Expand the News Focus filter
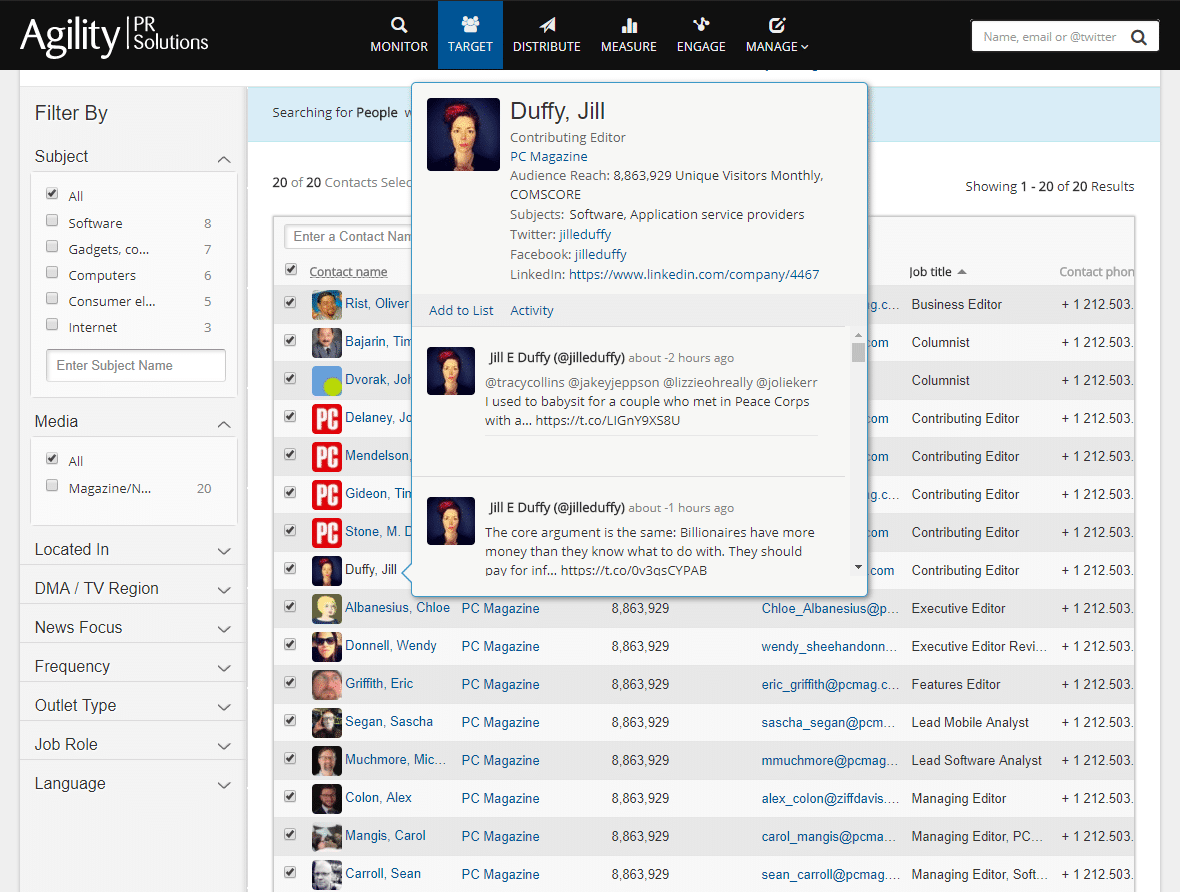Screen dimensions: 1180x892 [x=224, y=629]
